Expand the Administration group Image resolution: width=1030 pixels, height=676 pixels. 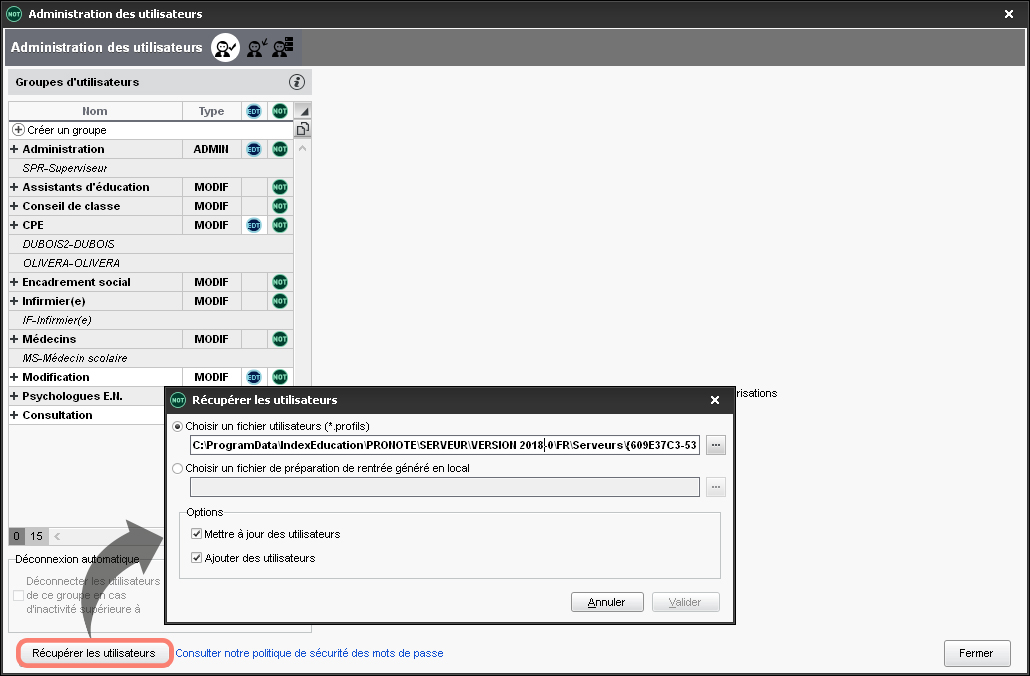click(14, 149)
